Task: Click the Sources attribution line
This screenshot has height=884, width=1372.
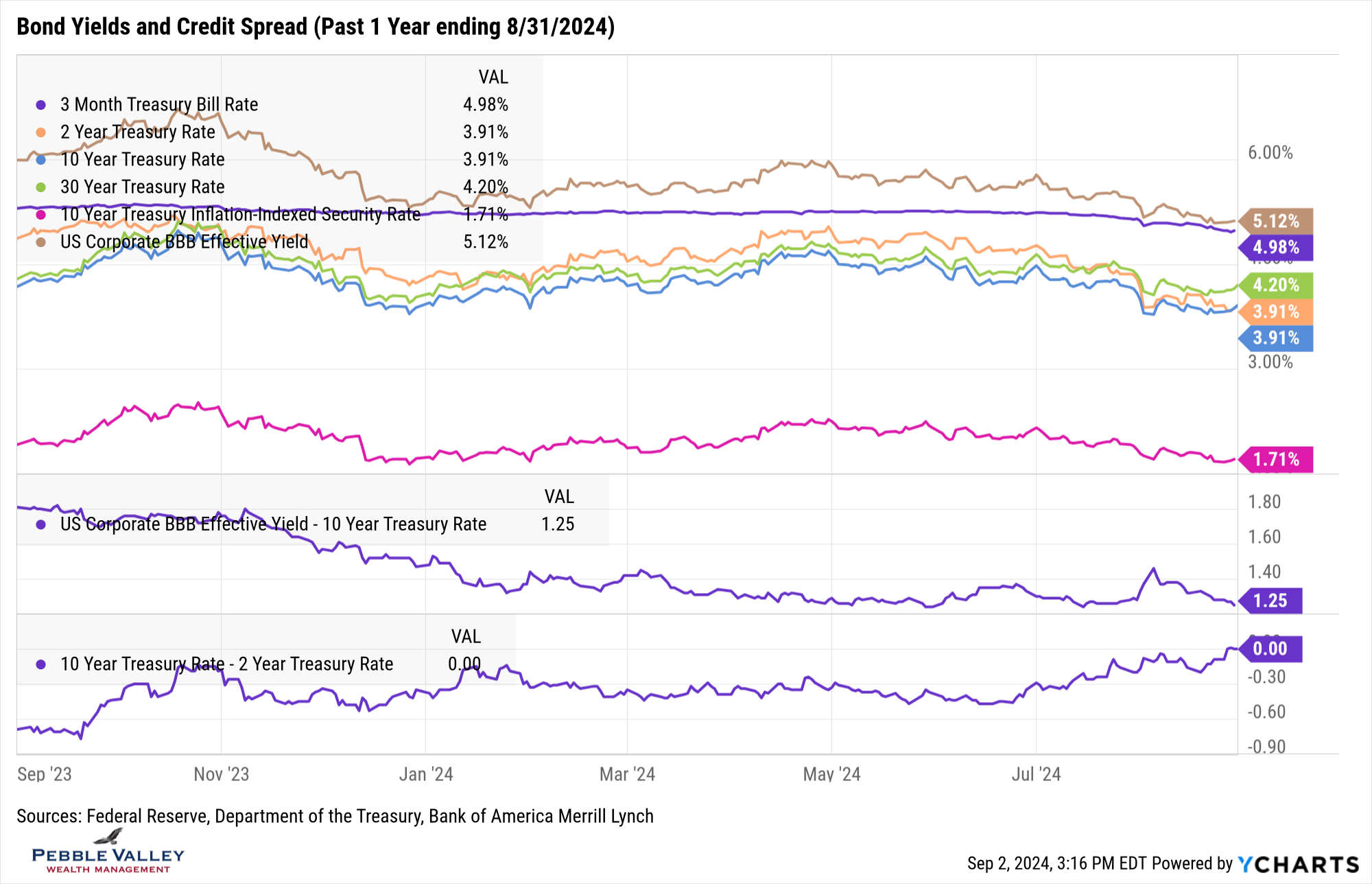Action: click(335, 816)
